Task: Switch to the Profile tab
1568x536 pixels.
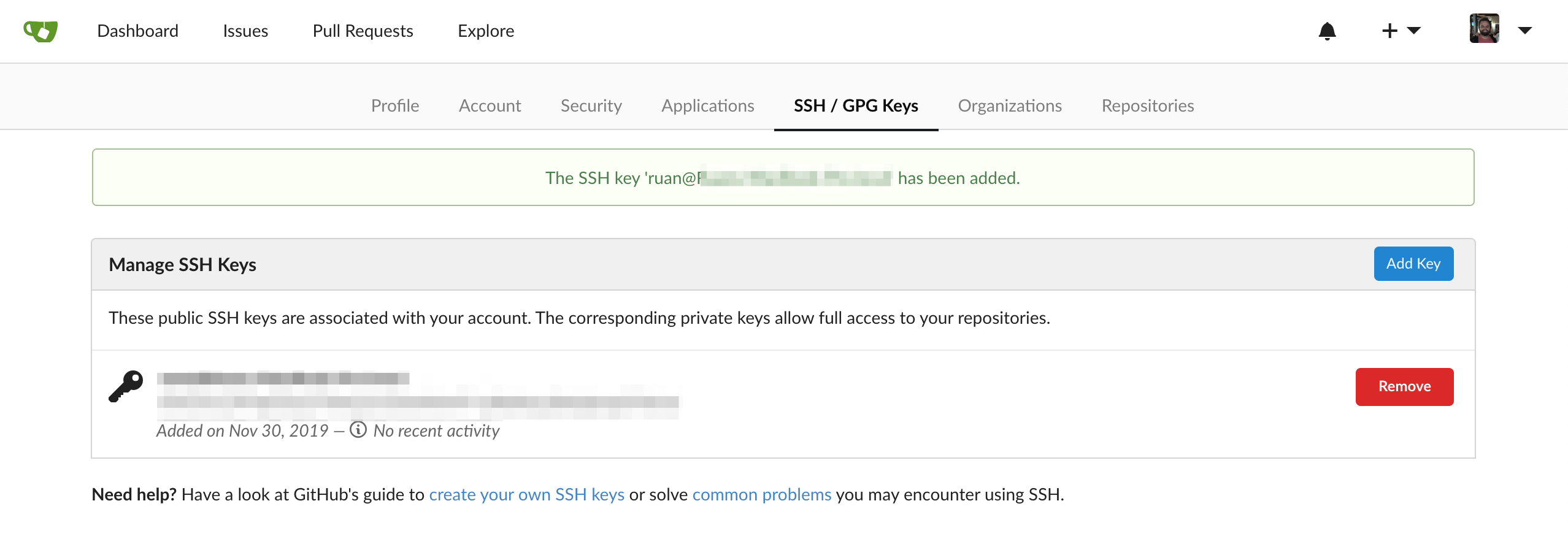Action: (395, 105)
